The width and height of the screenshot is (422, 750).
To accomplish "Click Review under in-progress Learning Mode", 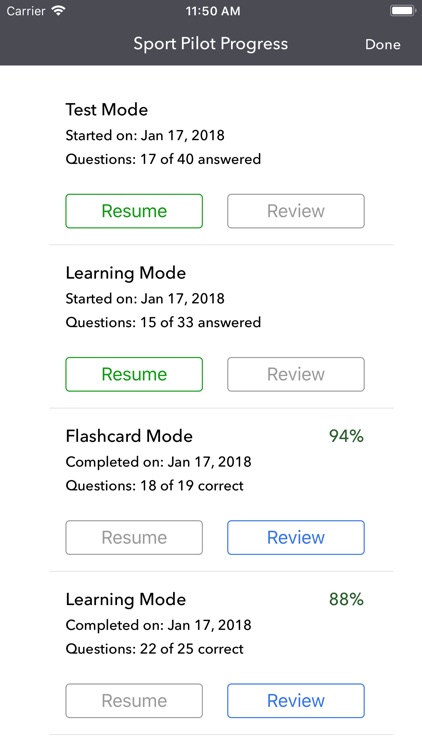I will pos(296,374).
